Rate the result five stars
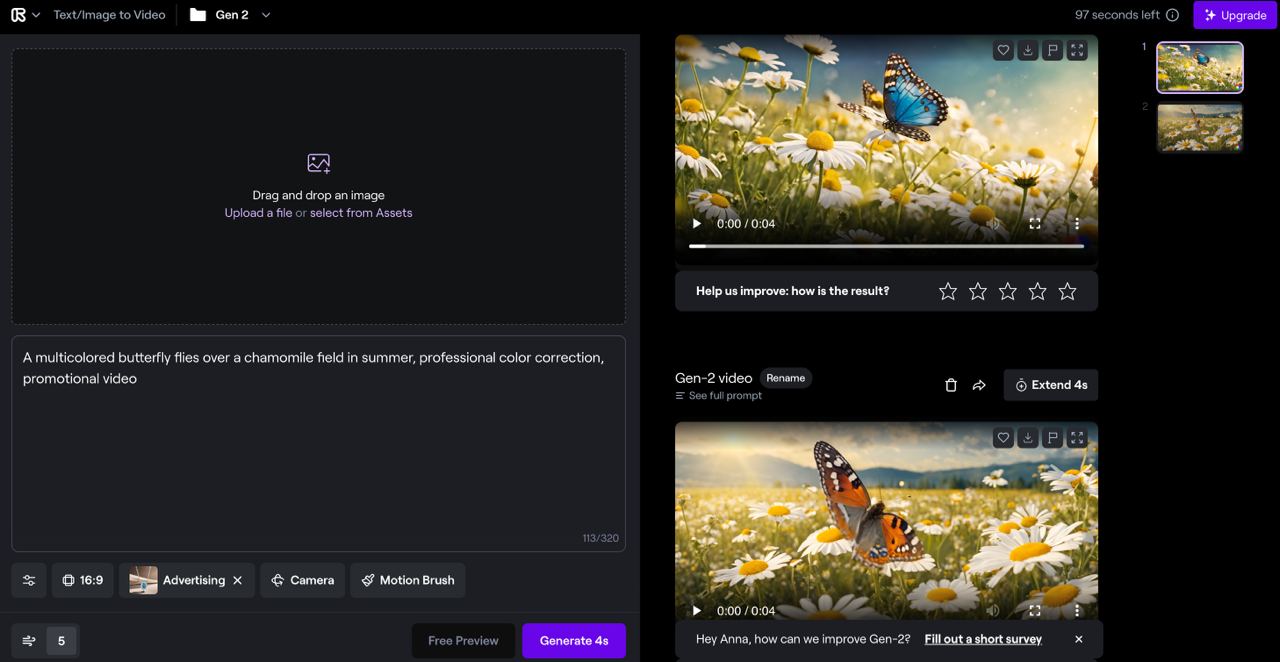Viewport: 1280px width, 662px height. pos(1067,291)
